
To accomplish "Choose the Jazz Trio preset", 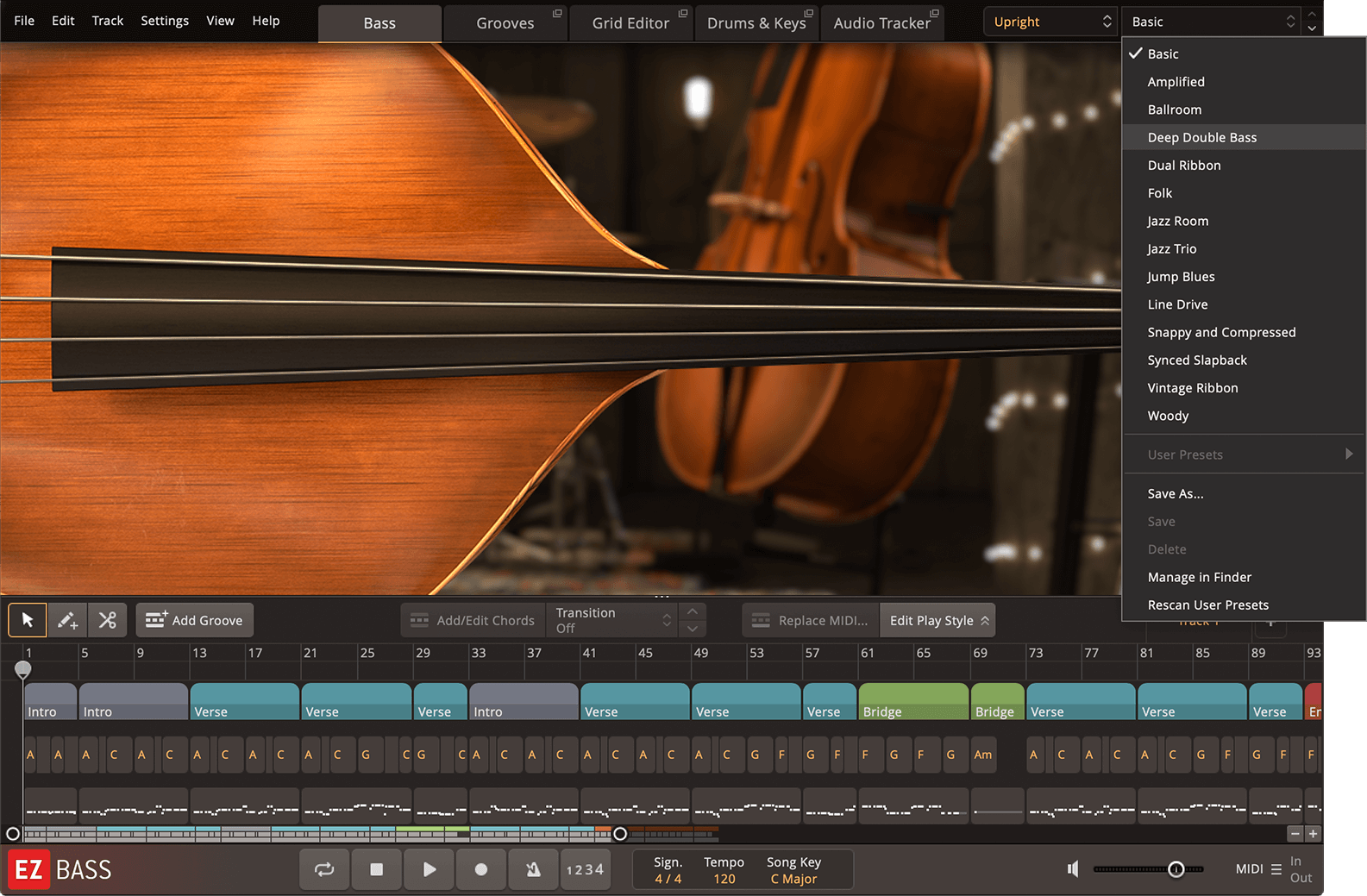I will click(1244, 248).
